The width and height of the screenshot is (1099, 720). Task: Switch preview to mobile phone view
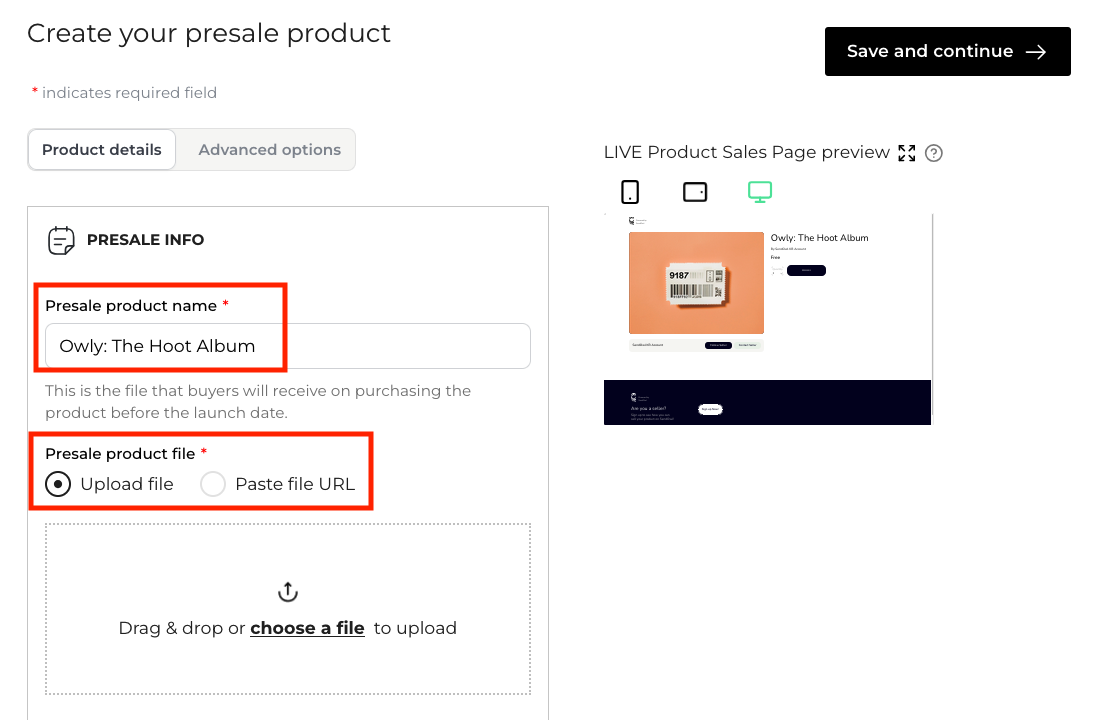point(630,192)
